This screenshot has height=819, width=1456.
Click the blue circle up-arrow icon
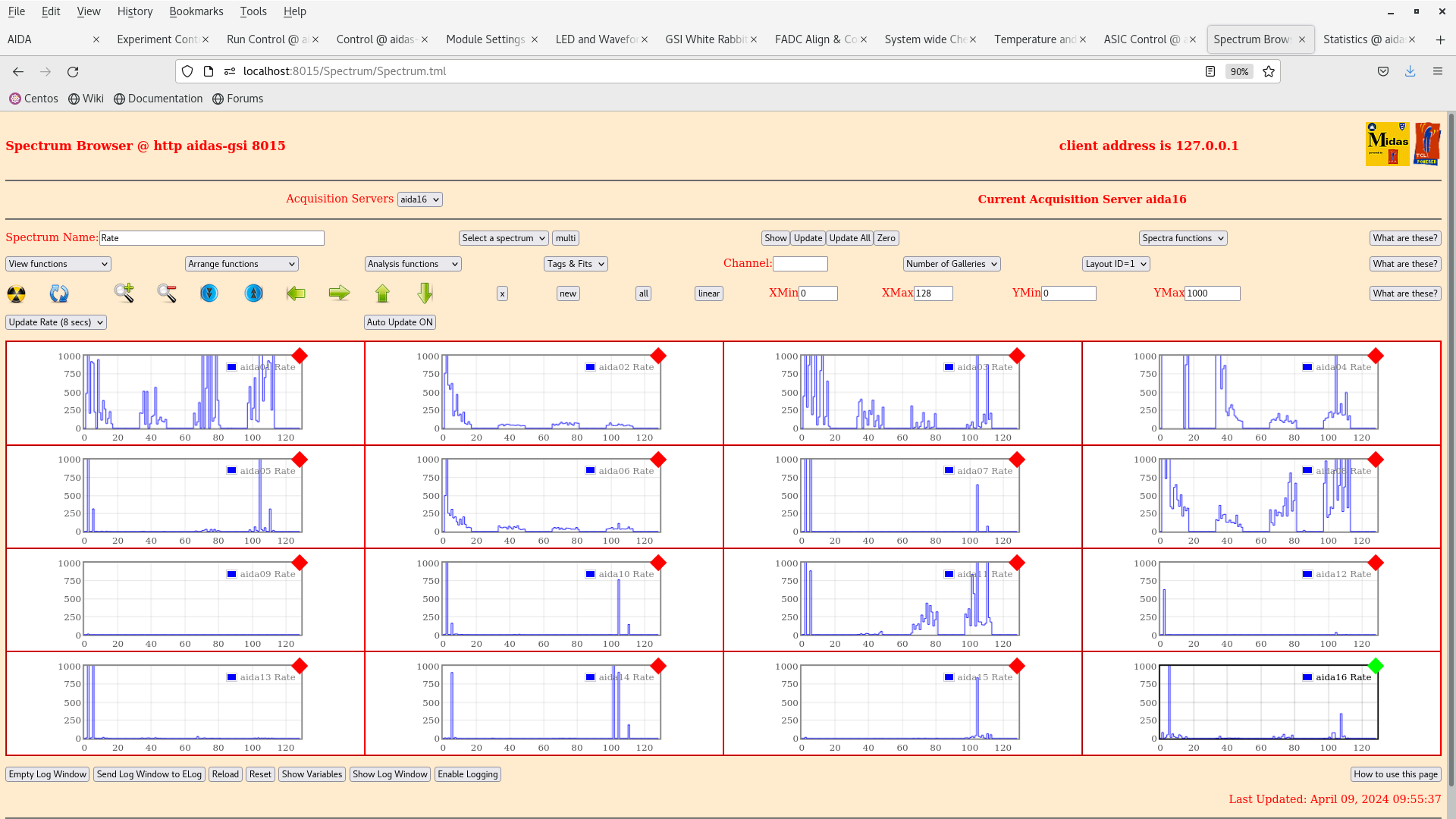(254, 293)
